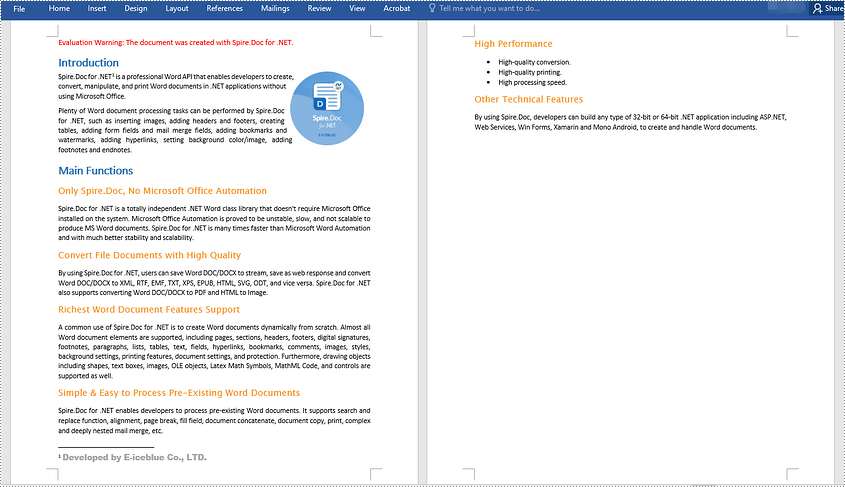845x487 pixels.
Task: Click the paragraph starting Plenty of Word document
Action: pos(175,130)
